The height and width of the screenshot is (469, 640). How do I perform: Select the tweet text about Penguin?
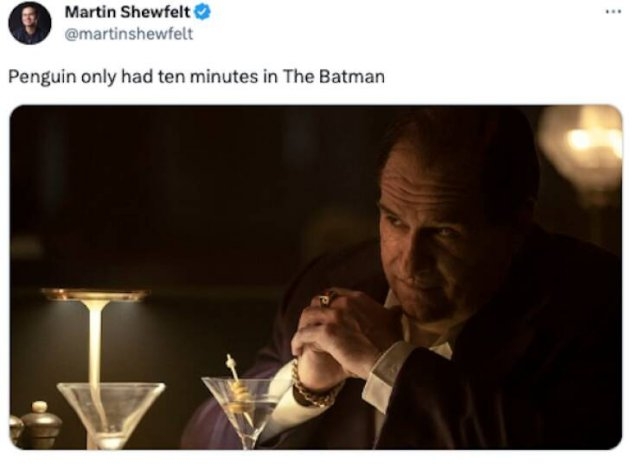click(x=196, y=77)
